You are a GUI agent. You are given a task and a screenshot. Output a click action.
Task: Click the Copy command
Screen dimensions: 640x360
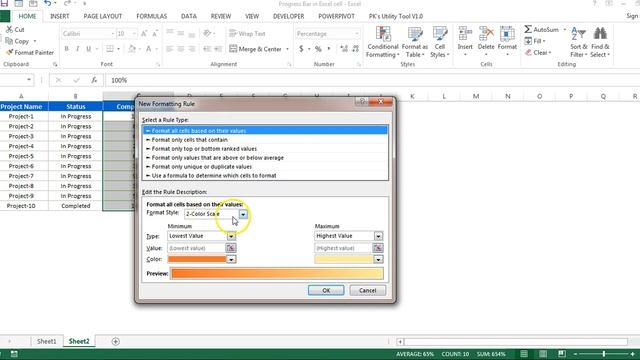pos(18,41)
